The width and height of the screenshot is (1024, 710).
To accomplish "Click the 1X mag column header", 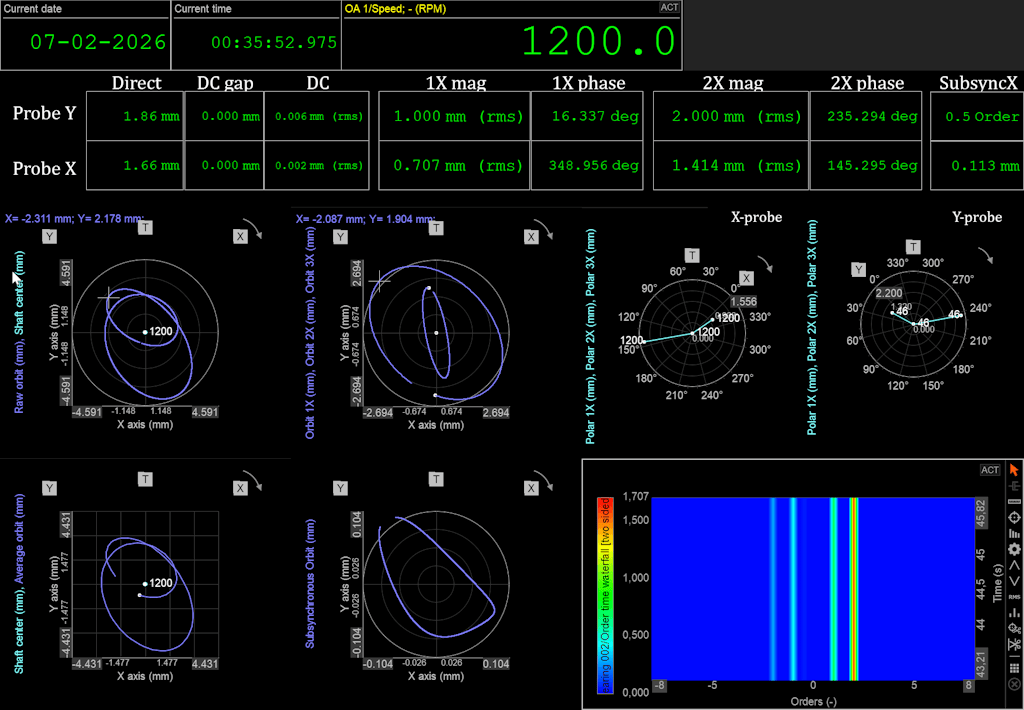I will pyautogui.click(x=455, y=84).
